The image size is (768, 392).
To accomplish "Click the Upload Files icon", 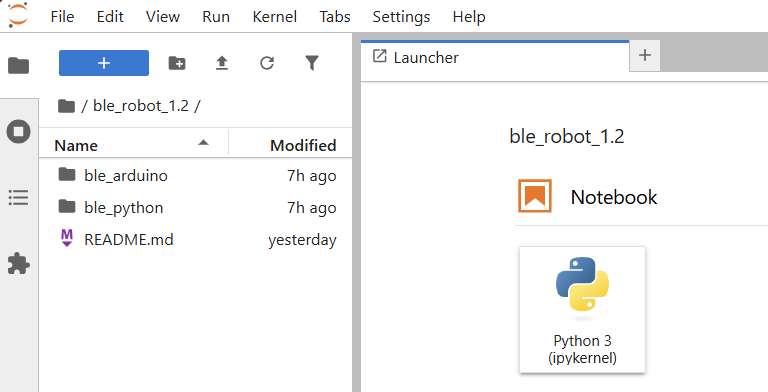I will click(x=222, y=63).
